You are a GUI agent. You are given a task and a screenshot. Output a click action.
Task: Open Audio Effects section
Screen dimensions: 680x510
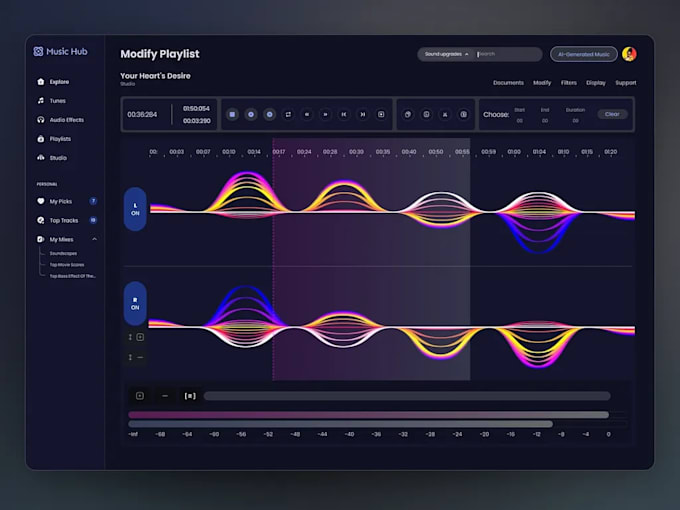[60, 120]
